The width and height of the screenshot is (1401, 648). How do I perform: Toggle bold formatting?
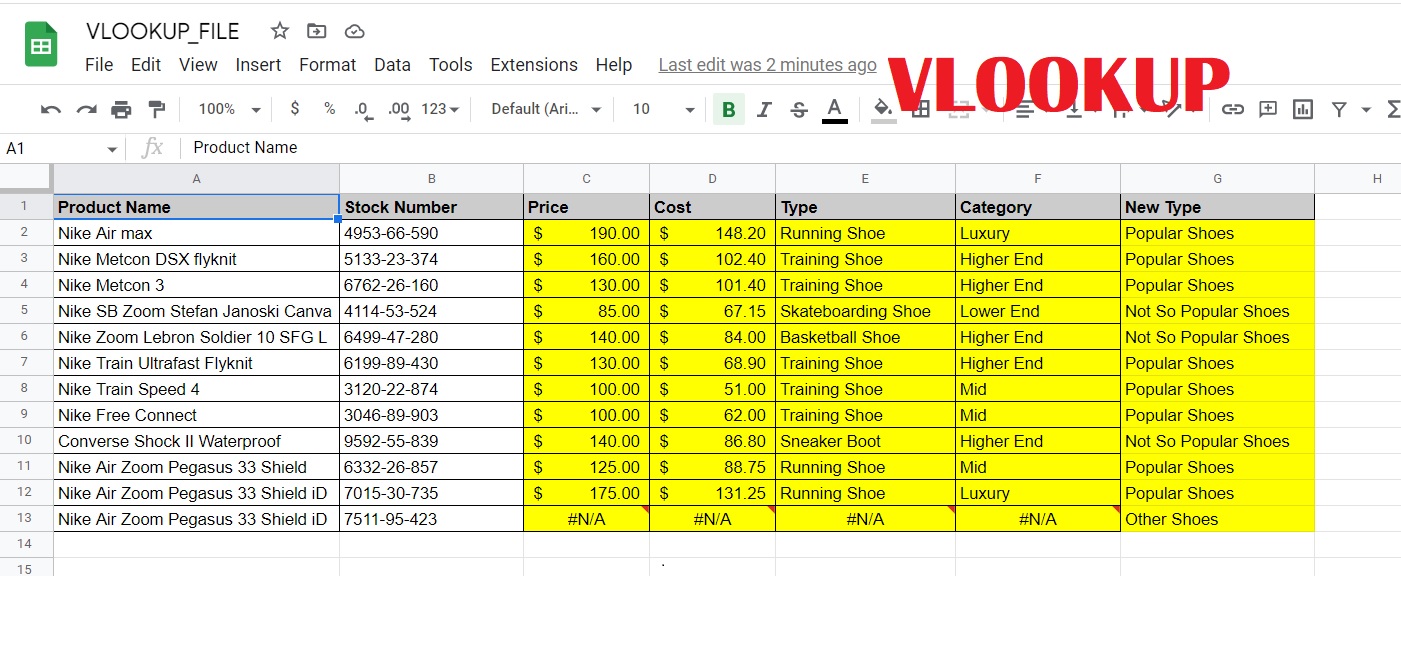[x=729, y=110]
